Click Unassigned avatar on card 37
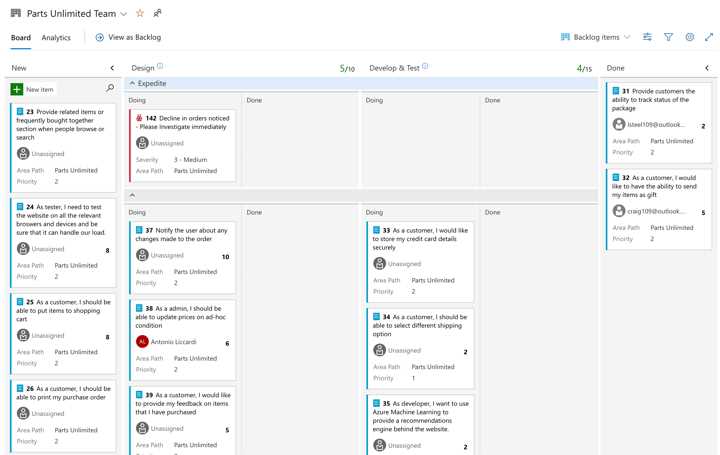720x455 pixels. pyautogui.click(x=142, y=255)
